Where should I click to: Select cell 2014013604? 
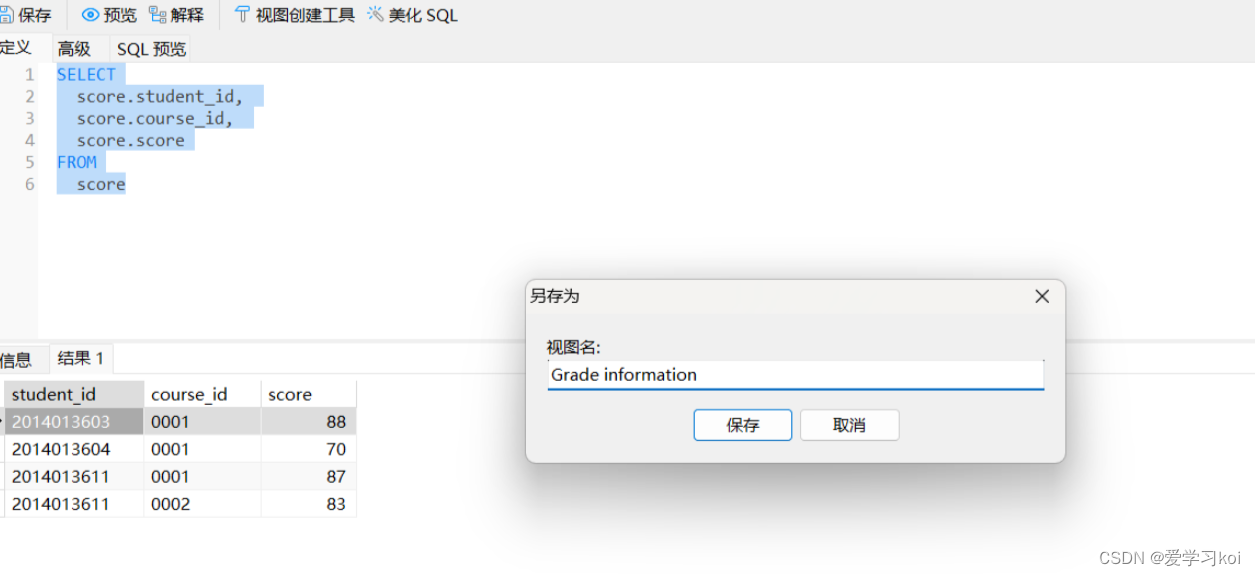74,449
